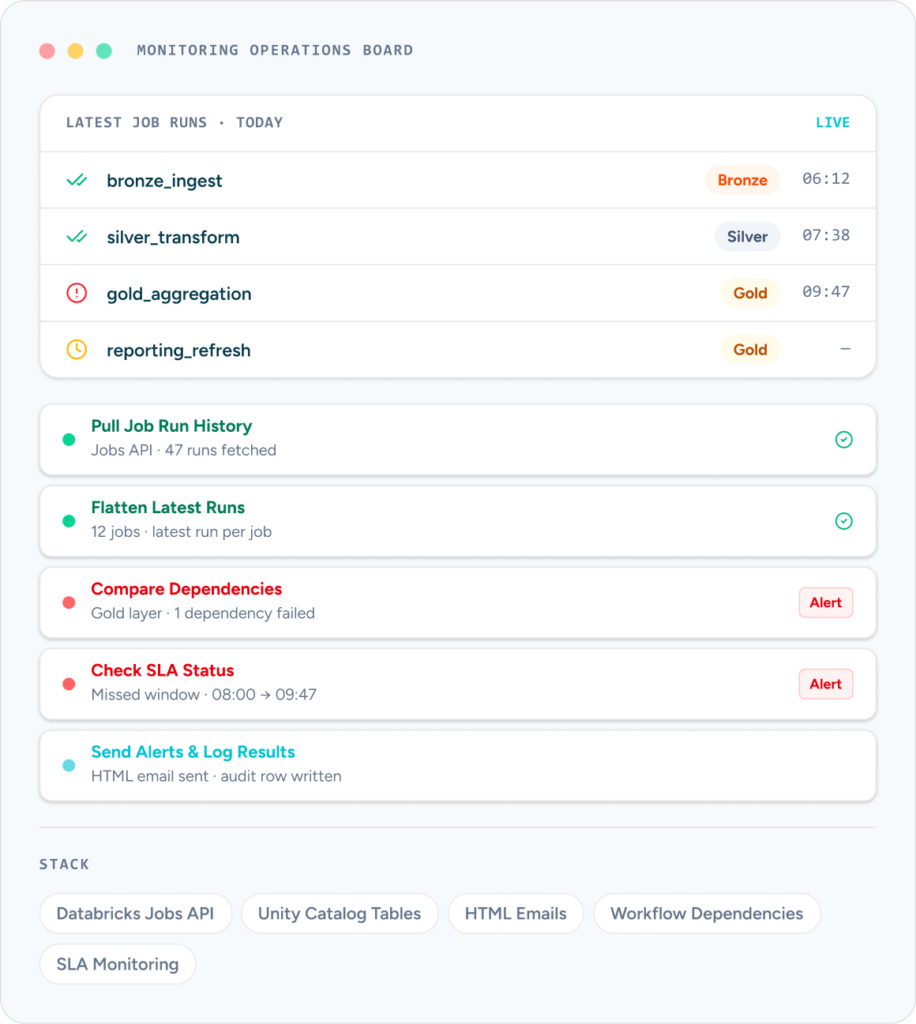This screenshot has height=1024, width=916.
Task: Click the double-check icon beside bronze_ingest
Action: pyautogui.click(x=77, y=180)
